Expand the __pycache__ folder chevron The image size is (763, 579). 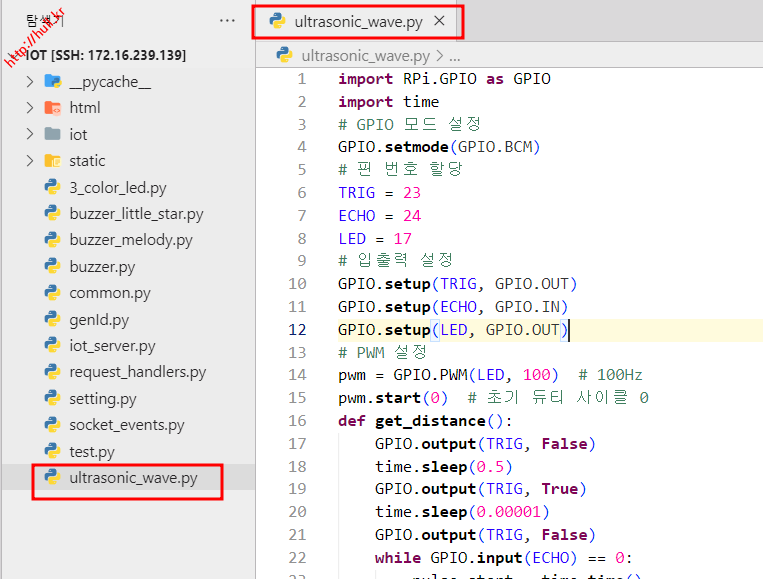30,82
